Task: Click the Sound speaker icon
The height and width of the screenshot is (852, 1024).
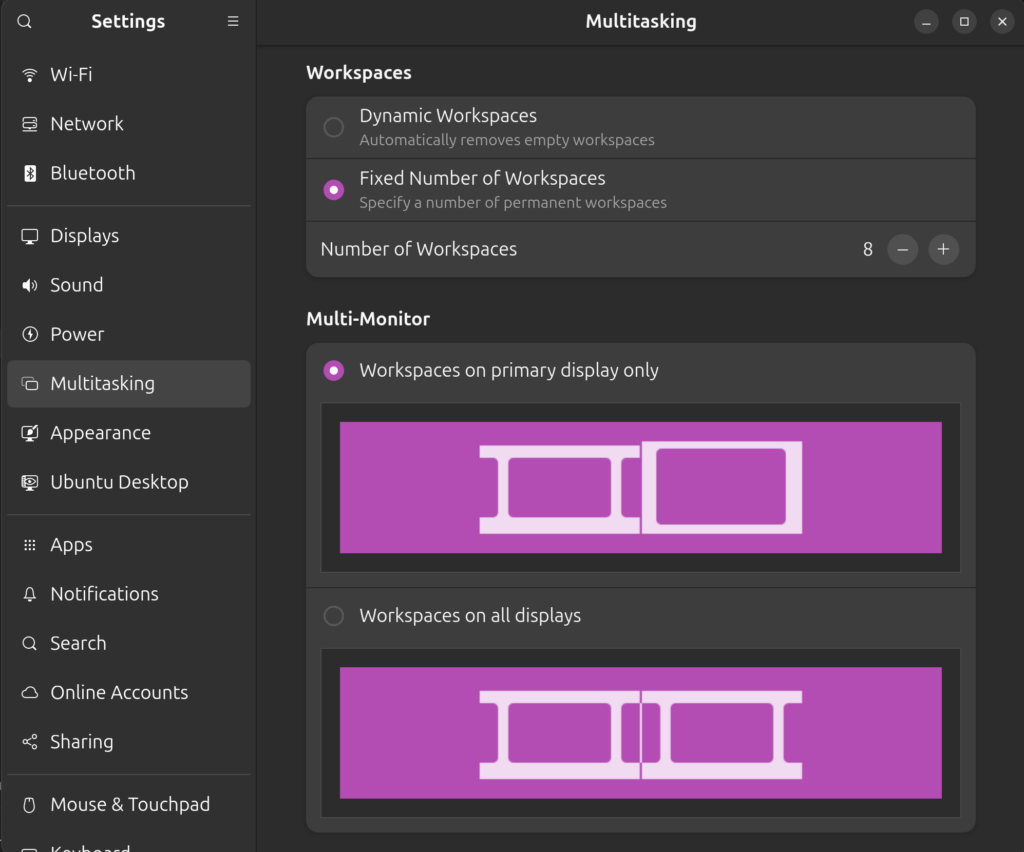Action: 30,285
